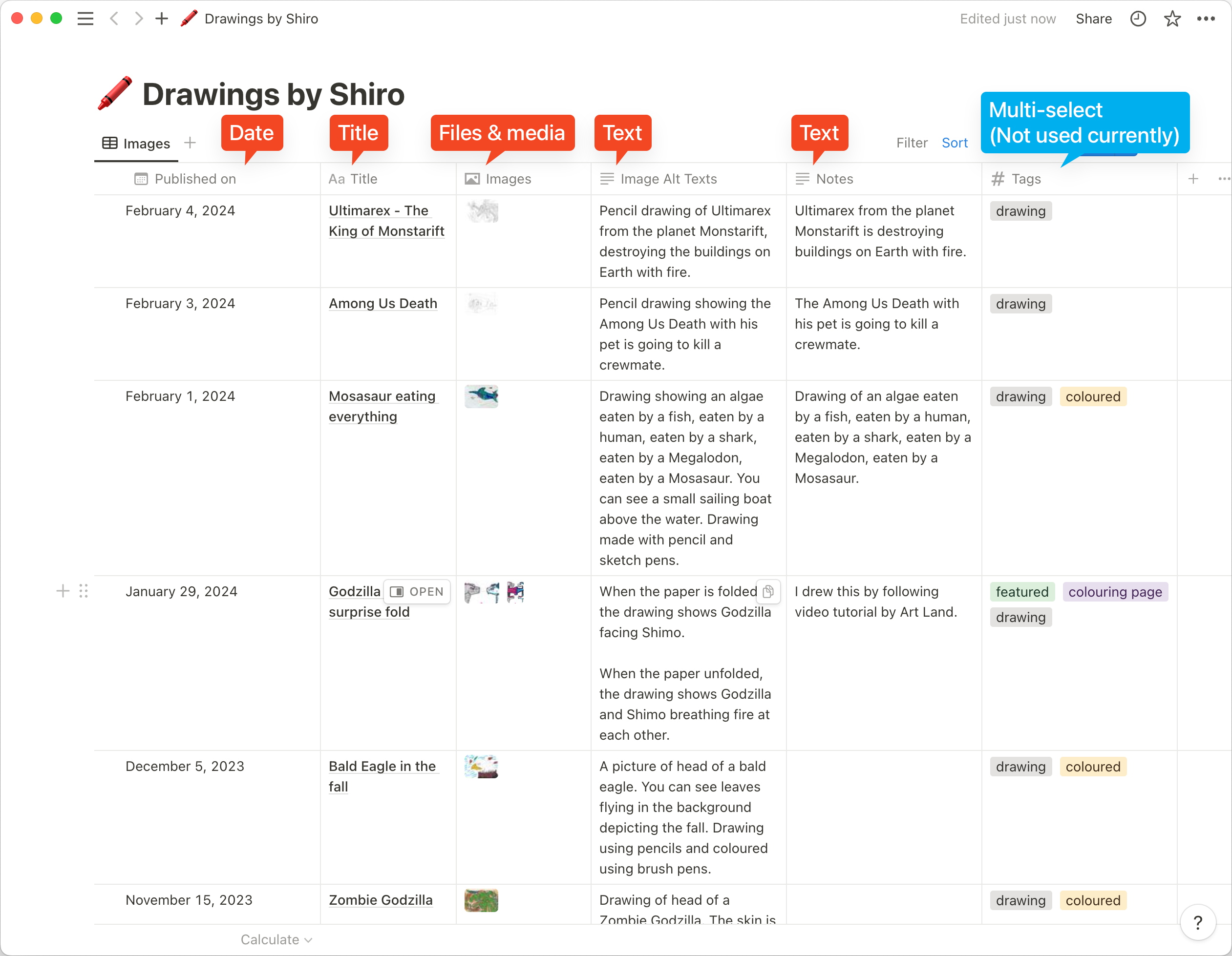Open the Tags column header menu
The width and height of the screenshot is (1232, 956).
(x=1025, y=179)
